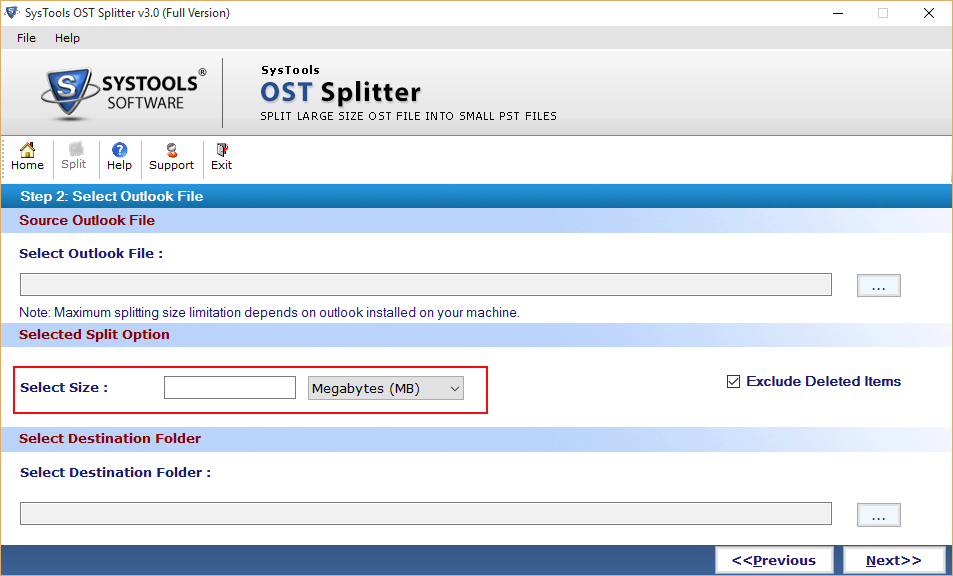Click the SysTools Software logo
This screenshot has width=953, height=576.
click(x=124, y=92)
